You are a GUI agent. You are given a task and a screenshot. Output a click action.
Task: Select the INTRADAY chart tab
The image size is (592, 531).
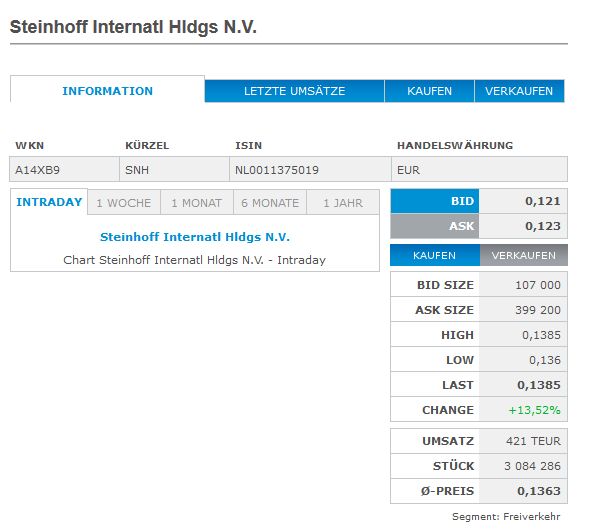pos(49,202)
